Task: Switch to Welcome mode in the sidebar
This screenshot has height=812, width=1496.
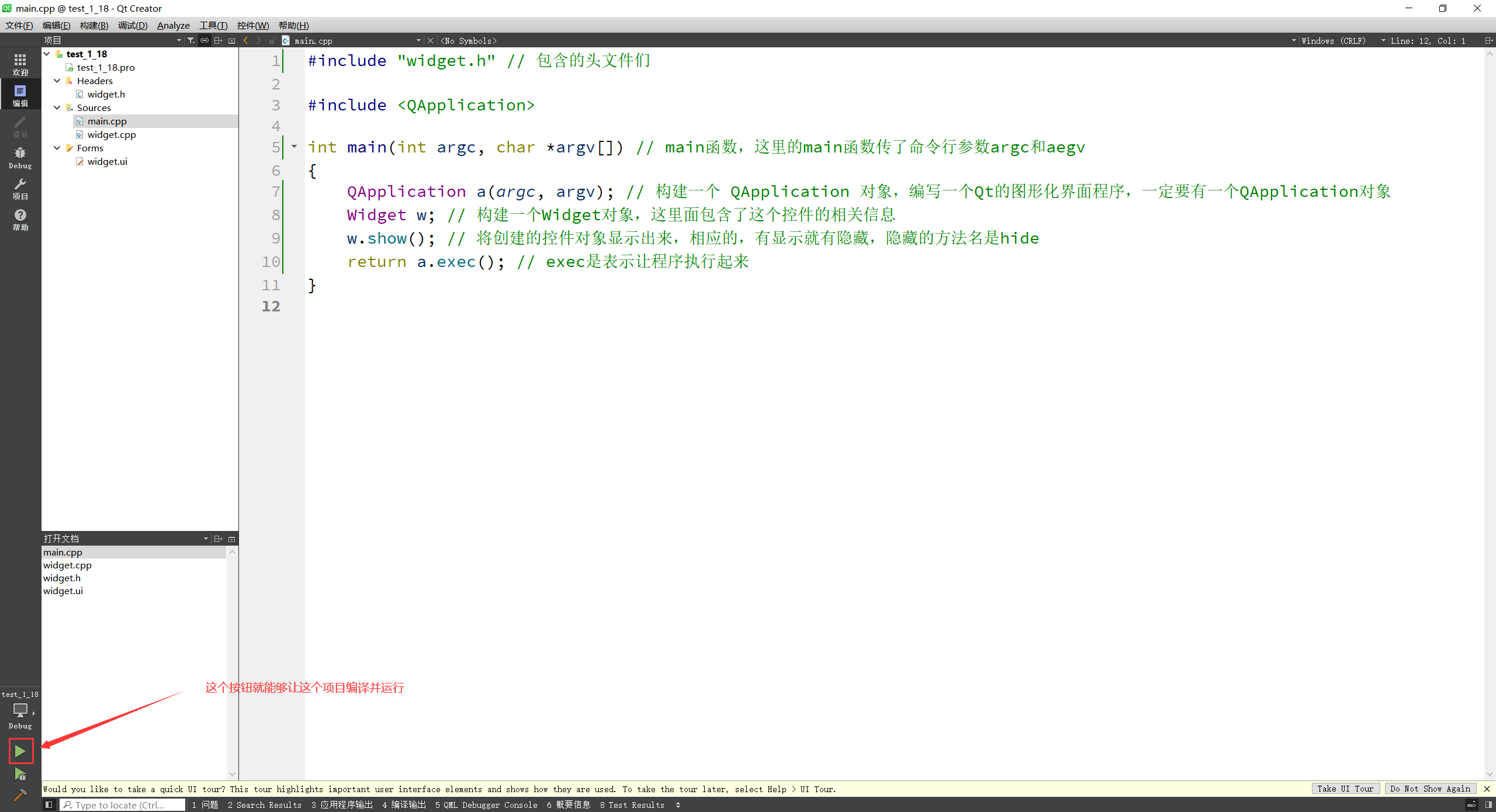Action: click(x=20, y=64)
